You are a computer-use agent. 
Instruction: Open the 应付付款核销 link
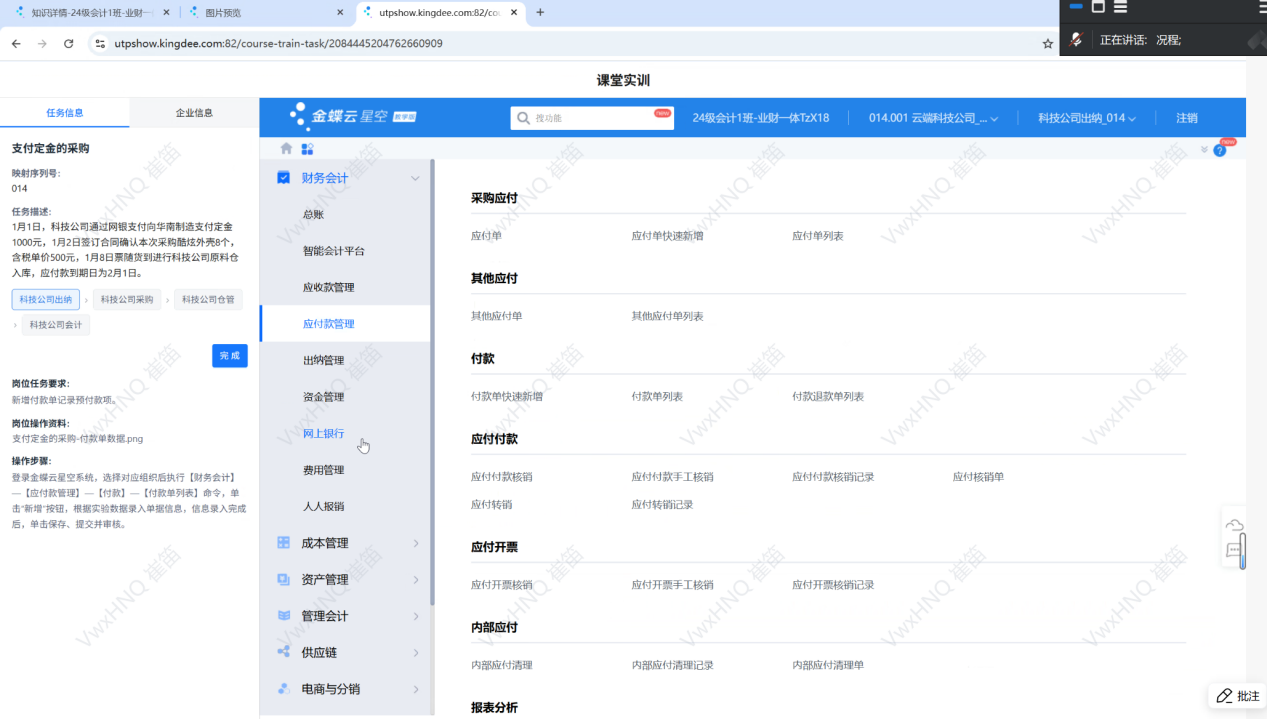coord(502,477)
